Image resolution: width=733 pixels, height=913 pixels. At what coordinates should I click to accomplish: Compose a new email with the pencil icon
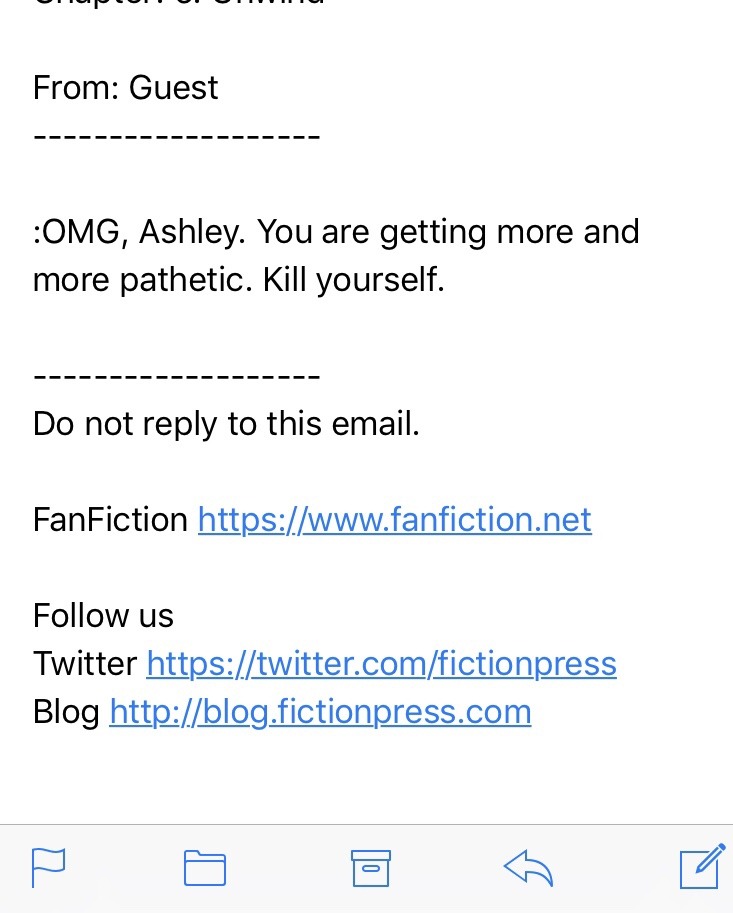click(701, 866)
